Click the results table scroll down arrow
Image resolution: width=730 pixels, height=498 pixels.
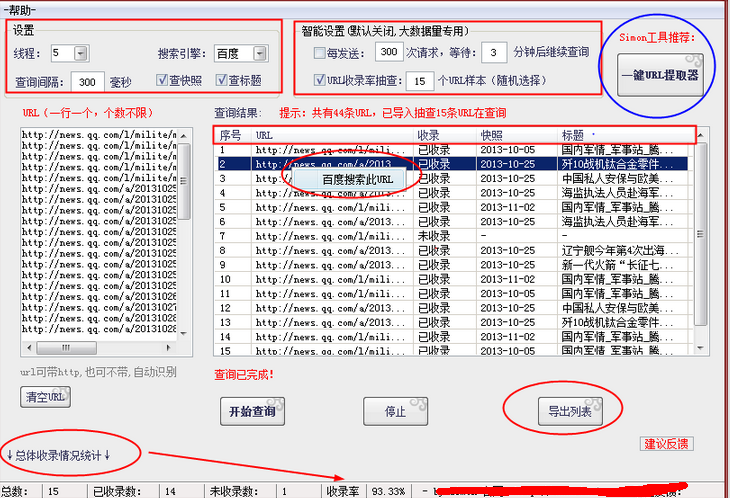(700, 348)
